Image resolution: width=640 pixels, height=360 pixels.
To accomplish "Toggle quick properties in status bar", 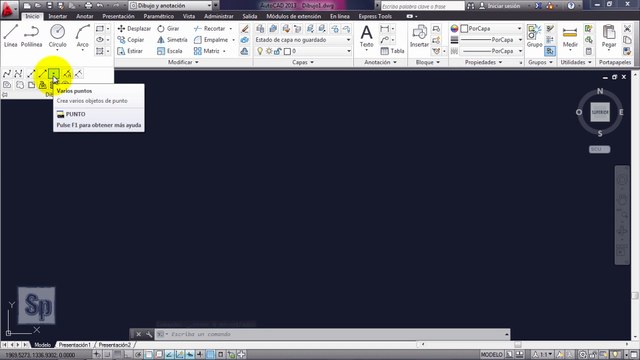I will [x=221, y=354].
